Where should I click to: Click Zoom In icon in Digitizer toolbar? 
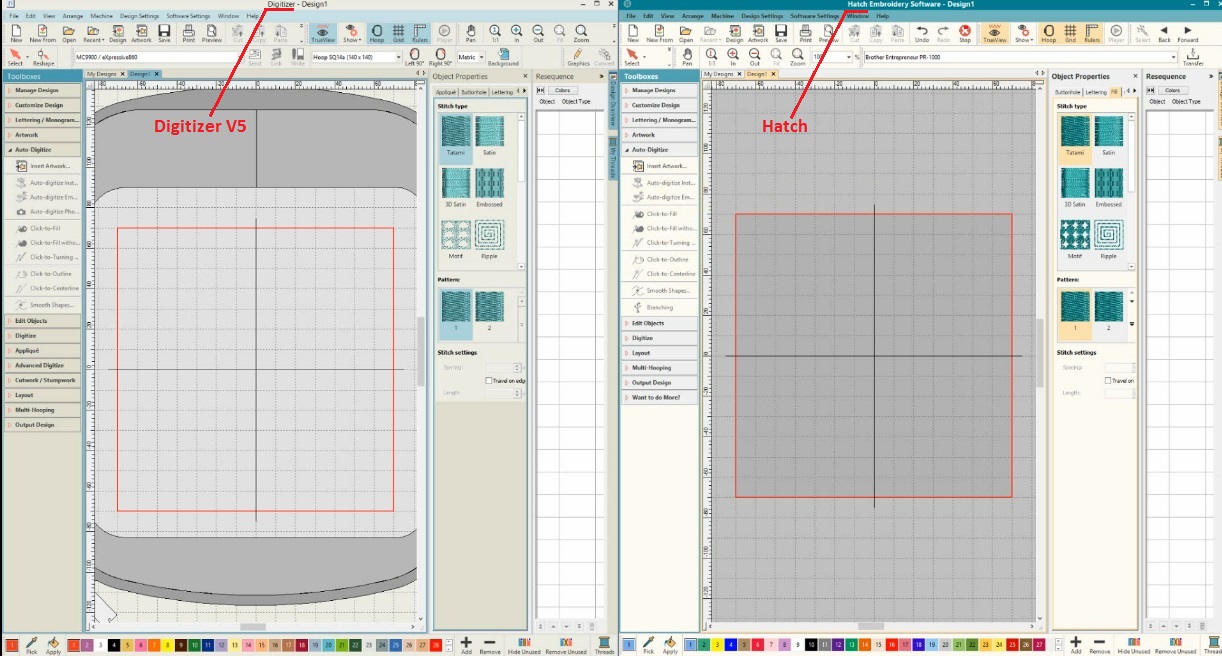pyautogui.click(x=517, y=33)
